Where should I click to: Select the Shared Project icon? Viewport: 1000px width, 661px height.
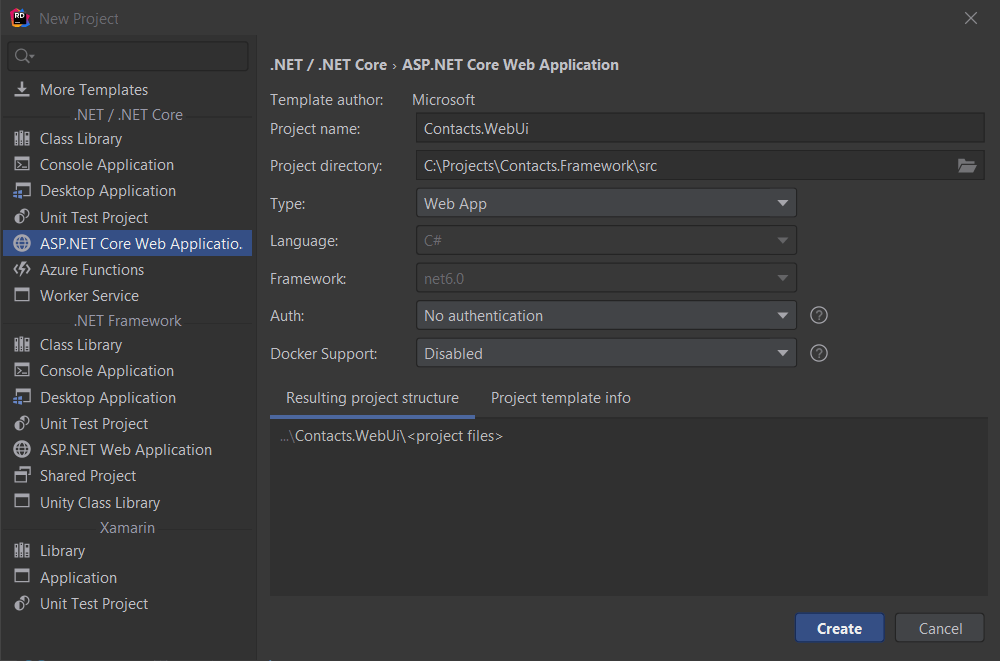click(x=22, y=475)
